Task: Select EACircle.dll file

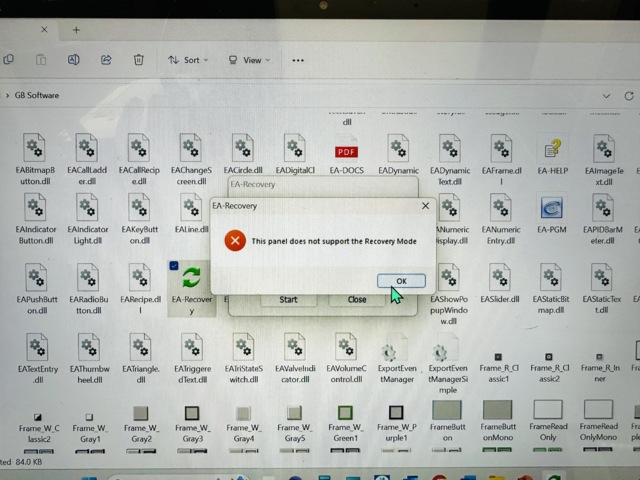Action: pyautogui.click(x=243, y=154)
